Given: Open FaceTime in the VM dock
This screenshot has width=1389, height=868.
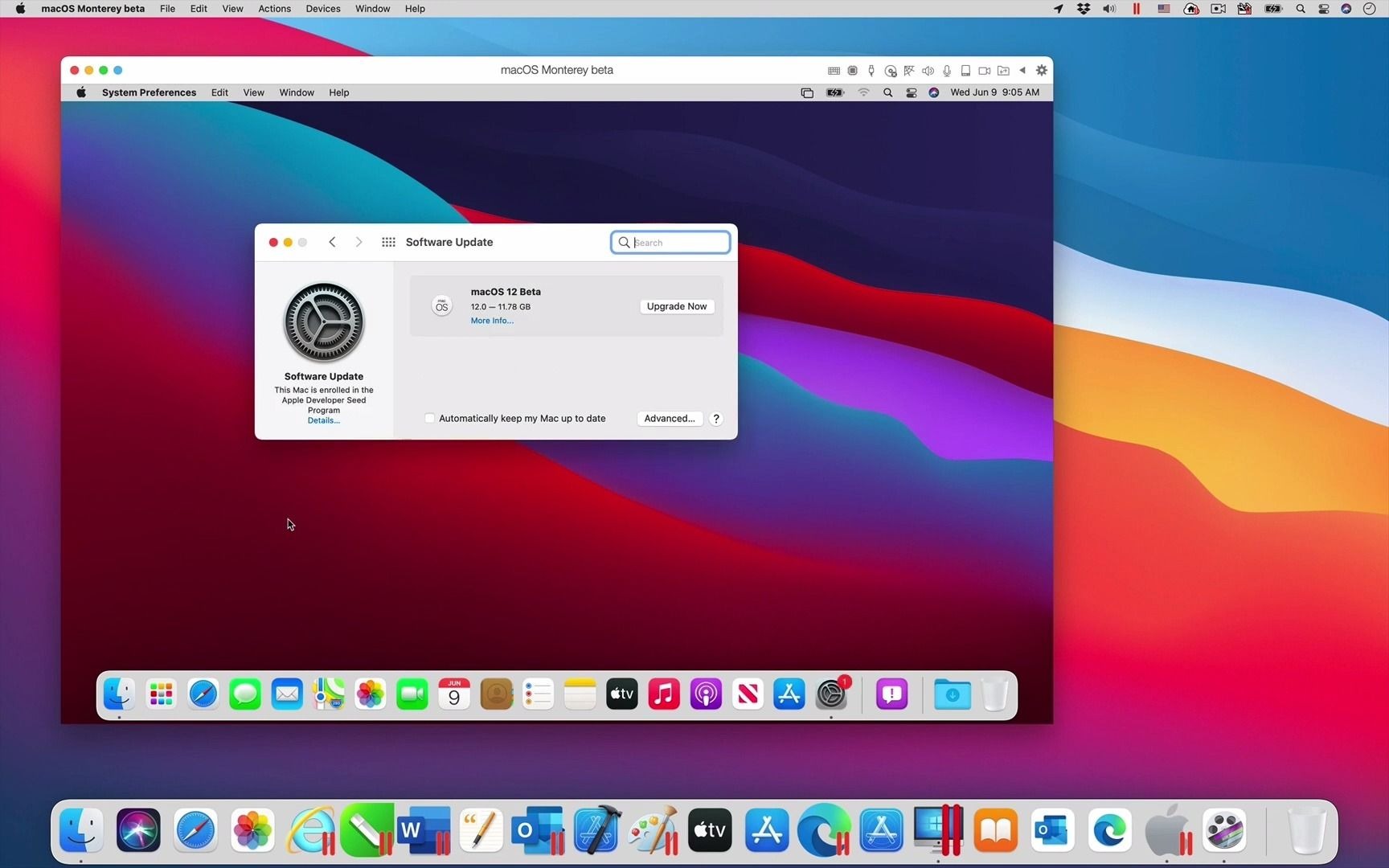Looking at the screenshot, I should [x=412, y=694].
